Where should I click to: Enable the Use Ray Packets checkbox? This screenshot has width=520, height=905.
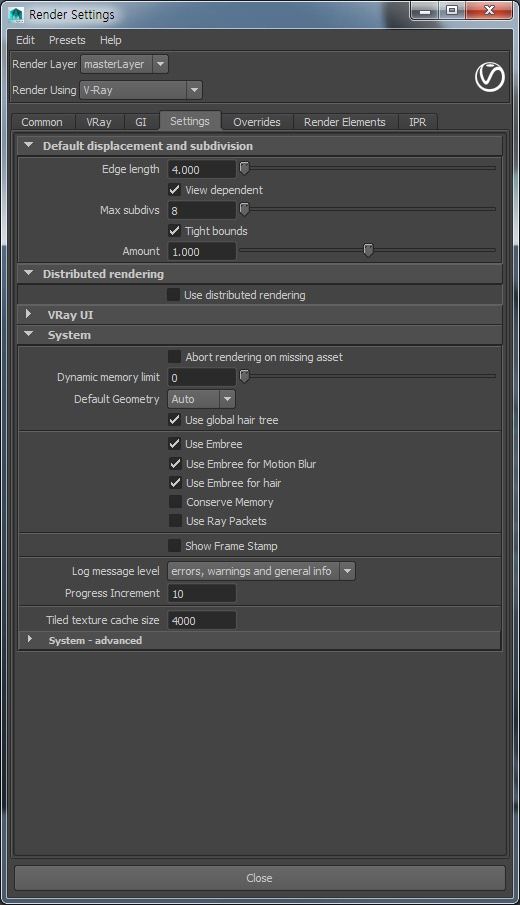coord(175,521)
